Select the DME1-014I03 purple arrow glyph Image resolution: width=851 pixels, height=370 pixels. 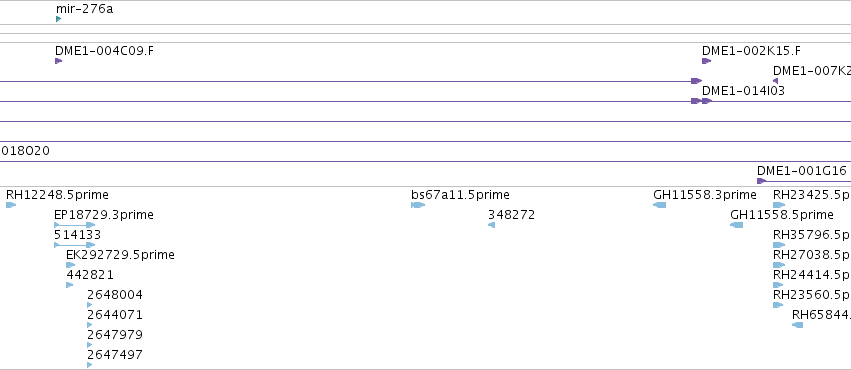pyautogui.click(x=707, y=101)
